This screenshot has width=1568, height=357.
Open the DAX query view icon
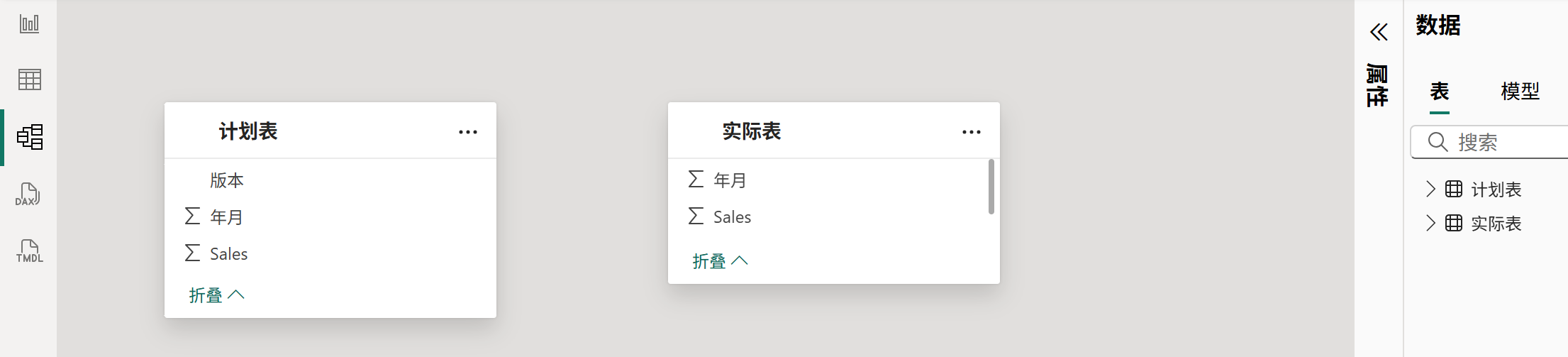pyautogui.click(x=28, y=194)
